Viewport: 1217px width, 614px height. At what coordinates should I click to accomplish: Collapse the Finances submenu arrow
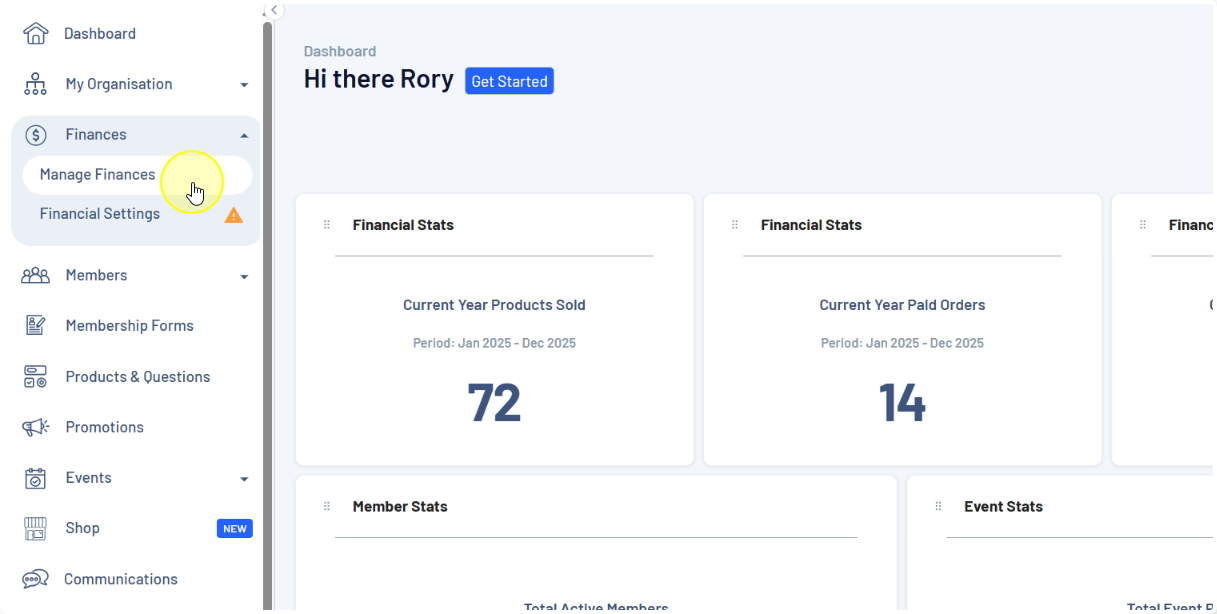[x=244, y=135]
